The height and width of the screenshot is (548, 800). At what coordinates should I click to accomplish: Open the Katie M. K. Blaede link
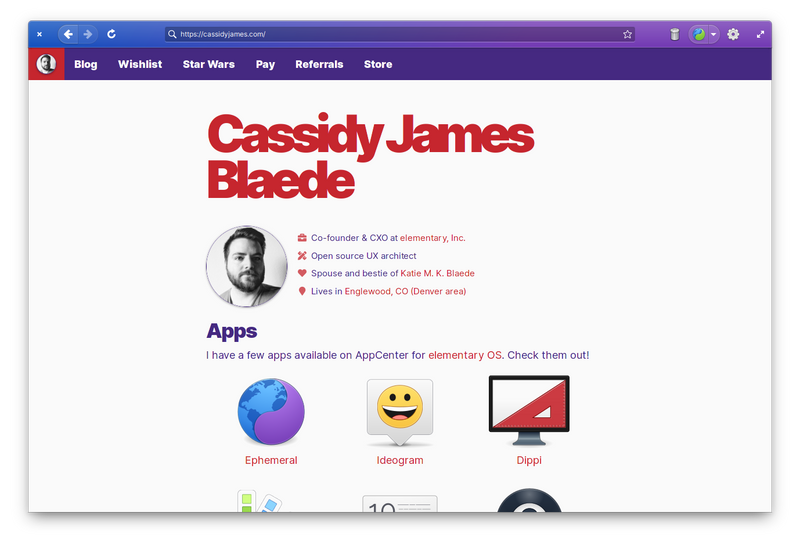(437, 273)
